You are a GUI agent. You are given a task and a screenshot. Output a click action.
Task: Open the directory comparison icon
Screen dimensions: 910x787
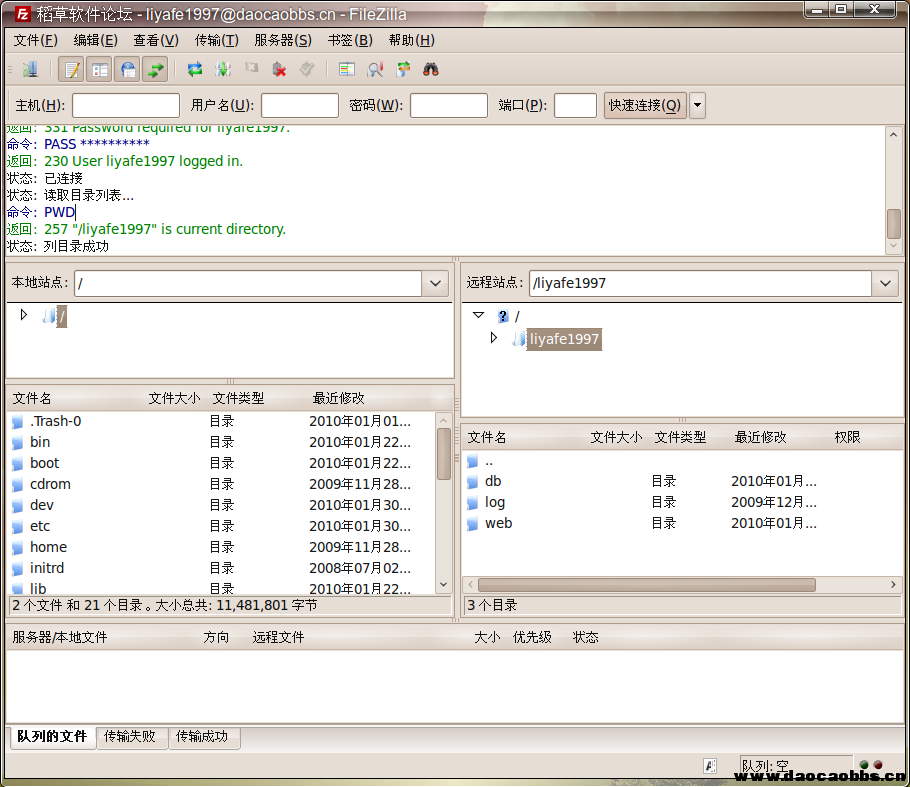[x=375, y=69]
